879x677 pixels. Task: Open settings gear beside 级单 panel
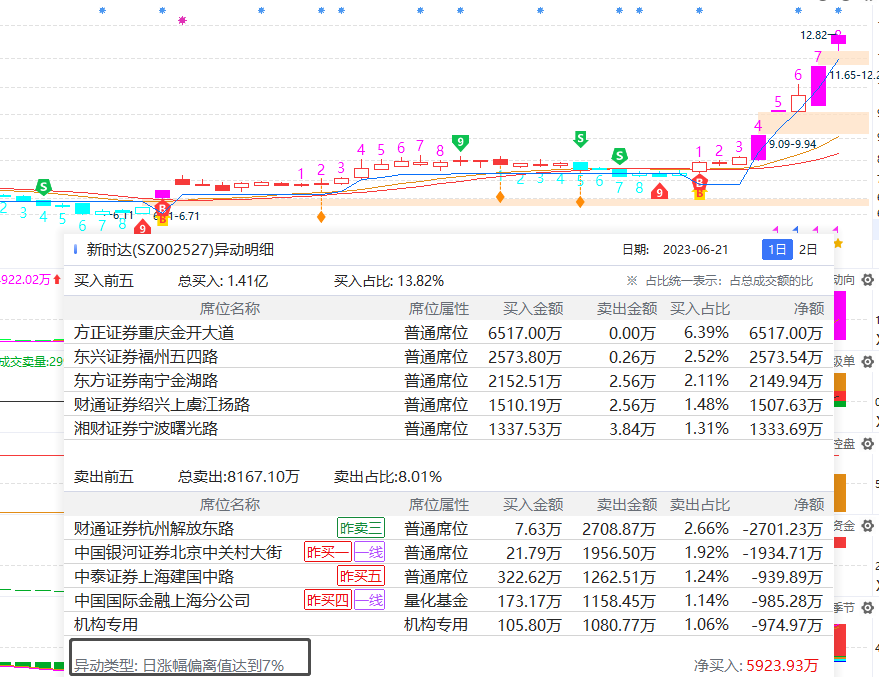coord(867,361)
